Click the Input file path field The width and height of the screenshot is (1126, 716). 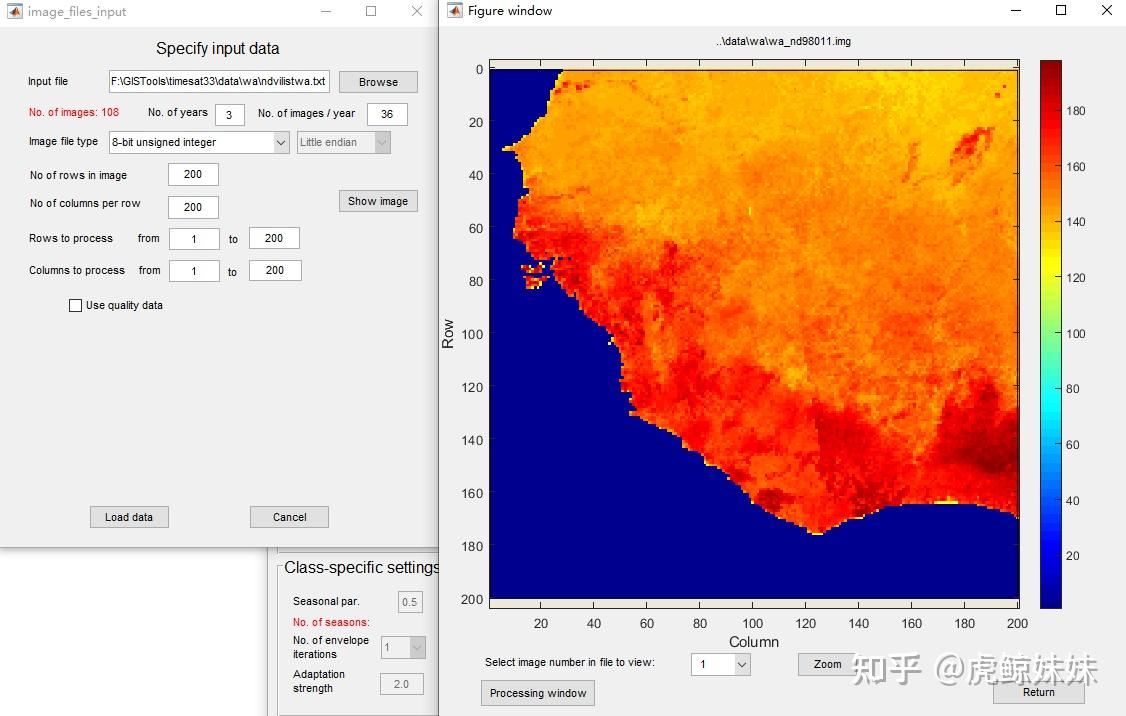(x=219, y=82)
